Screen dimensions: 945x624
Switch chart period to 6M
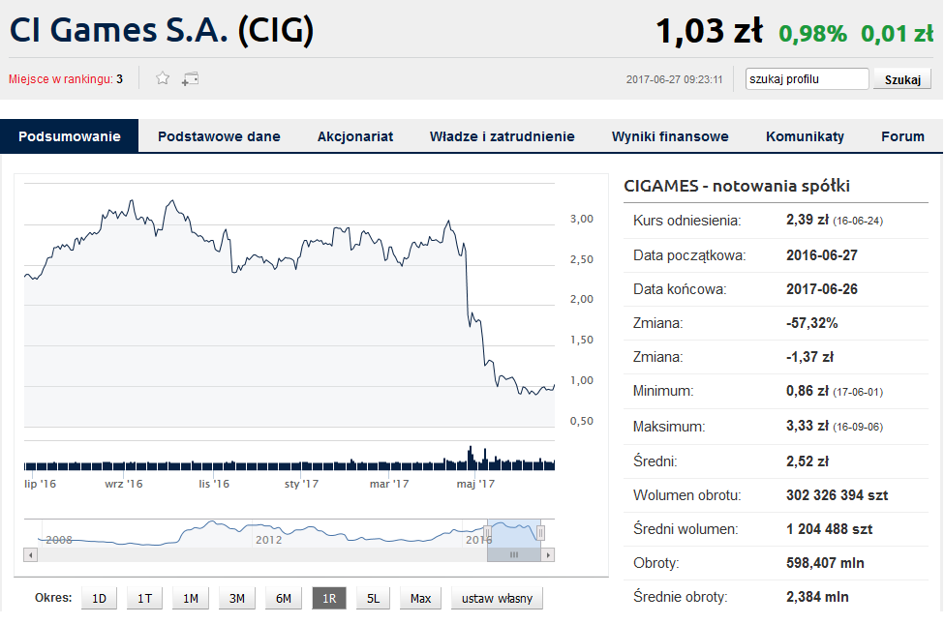coord(284,598)
